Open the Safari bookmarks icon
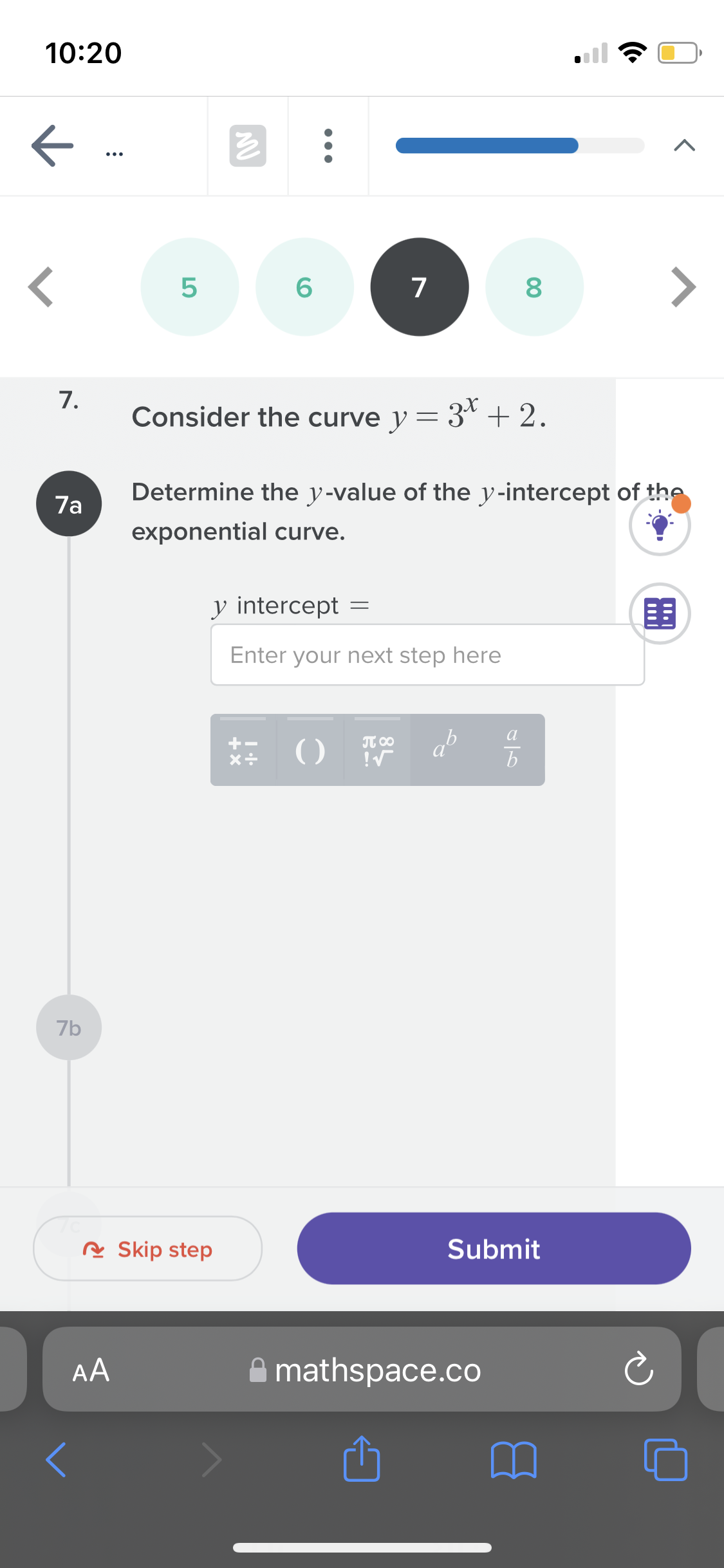This screenshot has height=1568, width=724. [513, 1459]
